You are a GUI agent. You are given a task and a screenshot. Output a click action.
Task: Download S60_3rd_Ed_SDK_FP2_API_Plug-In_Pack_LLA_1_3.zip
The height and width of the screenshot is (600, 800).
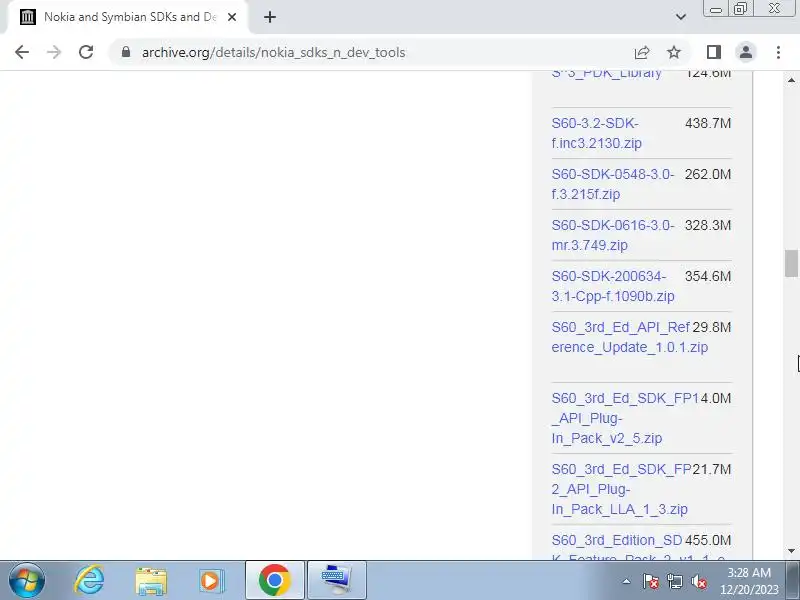[621, 489]
